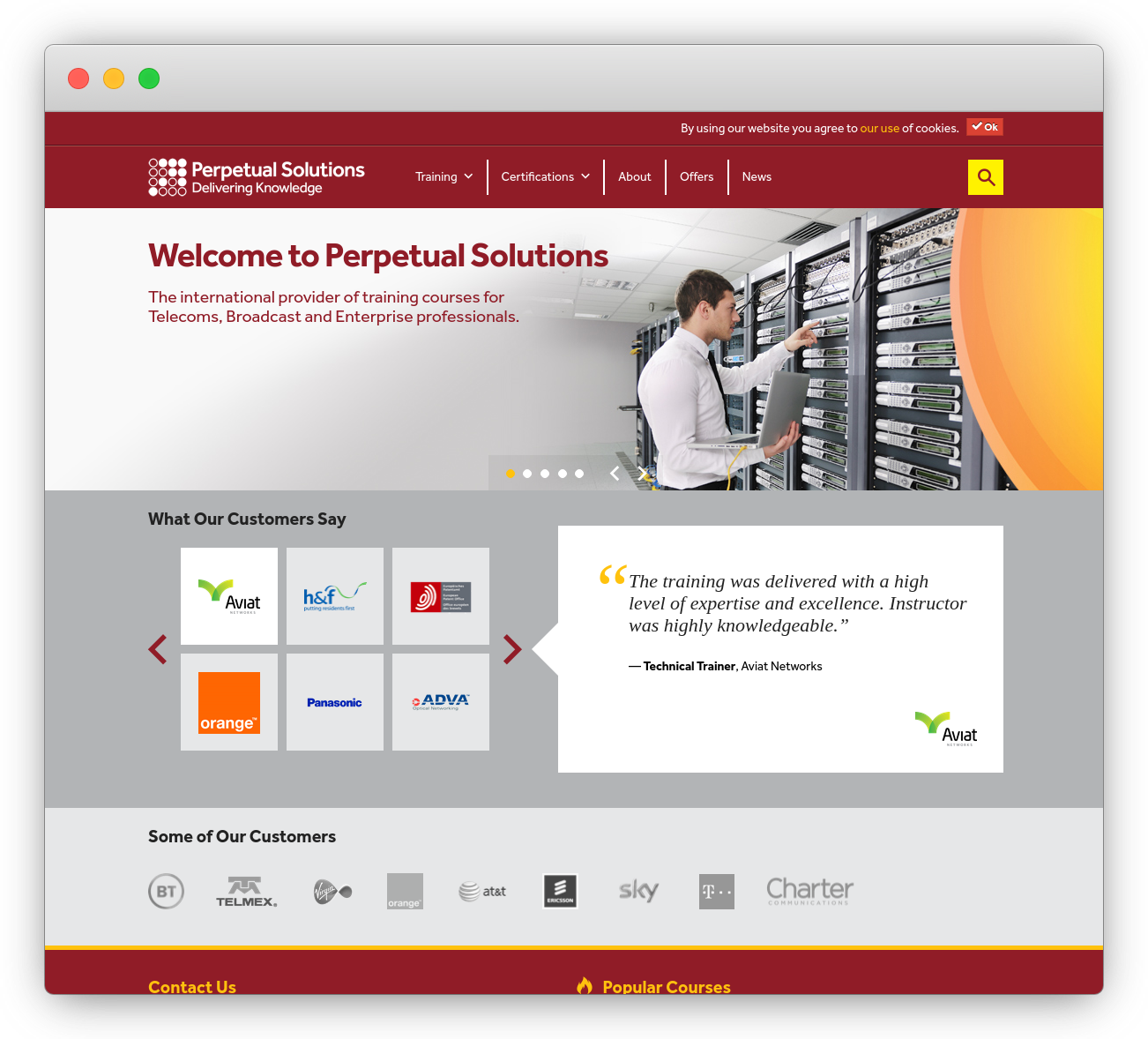Click the red macOS close button
Image resolution: width=1148 pixels, height=1039 pixels.
[78, 78]
